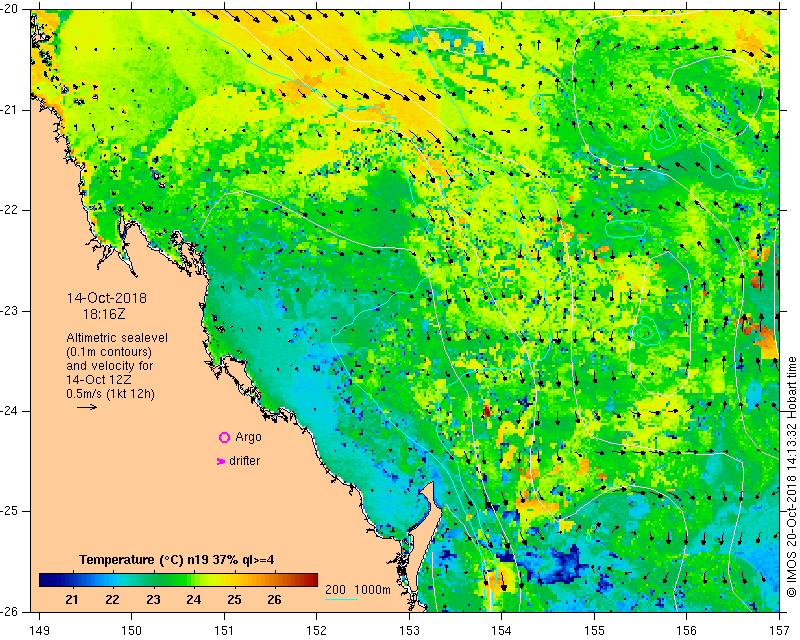This screenshot has width=800, height=640.
Task: Click the '151' longitude axis label
Action: [224, 631]
